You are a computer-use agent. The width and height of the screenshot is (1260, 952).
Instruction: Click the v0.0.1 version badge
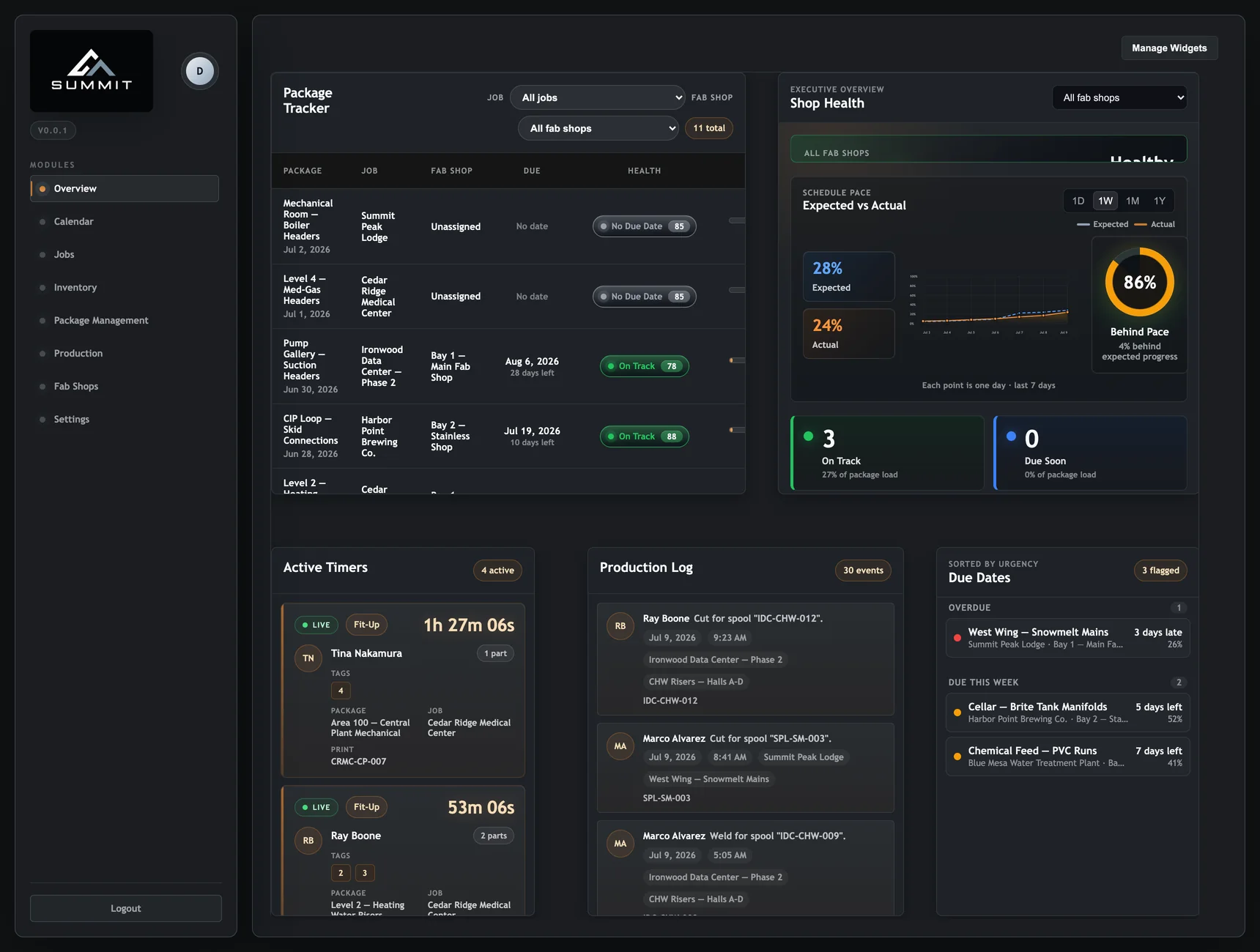53,130
